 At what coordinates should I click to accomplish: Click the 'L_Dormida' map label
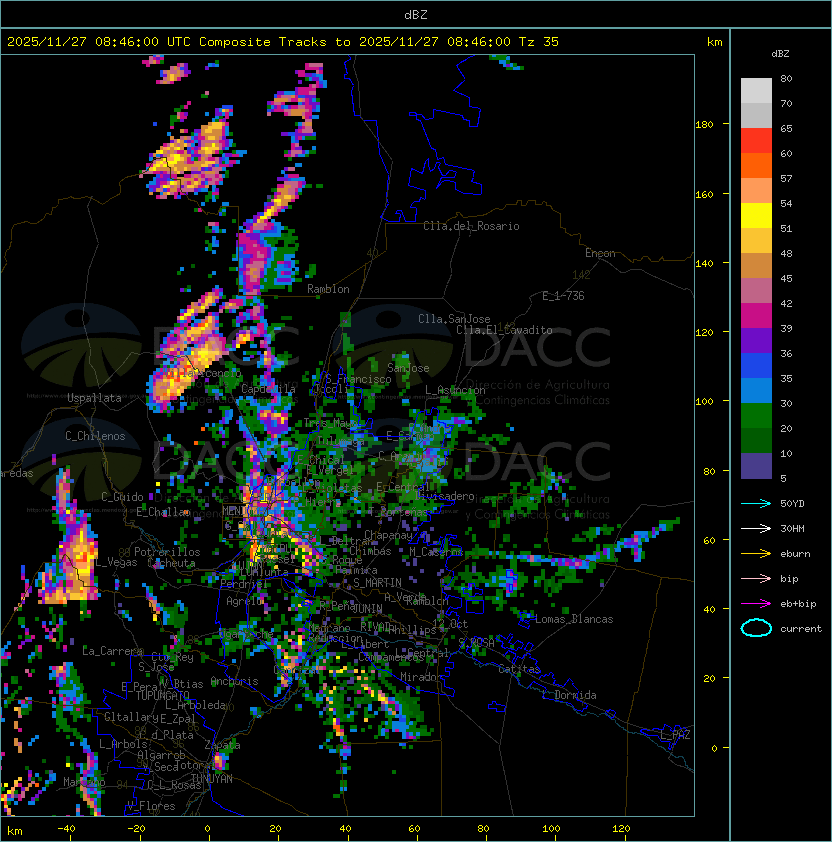569,695
